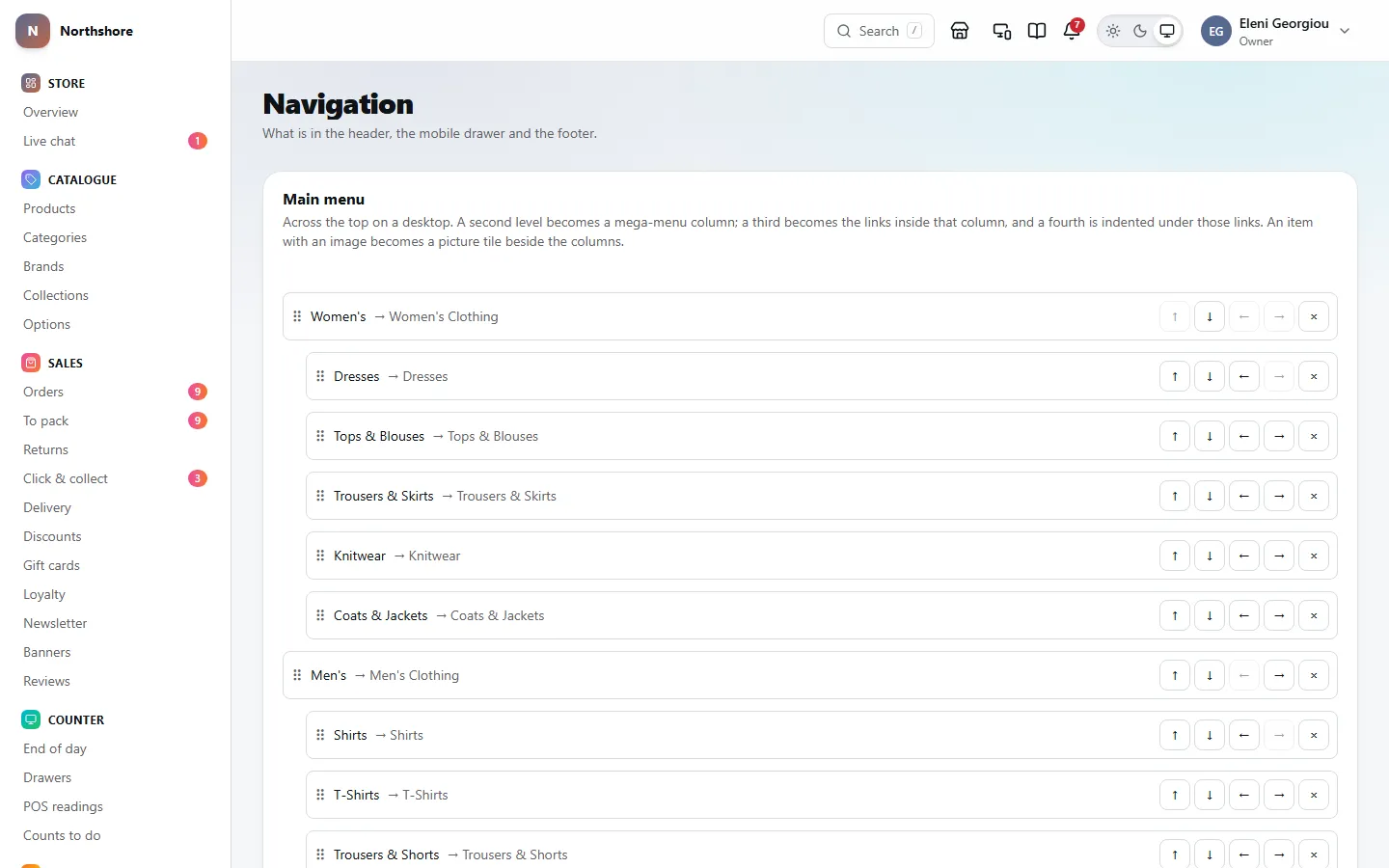Move Shirts item down

tap(1210, 735)
